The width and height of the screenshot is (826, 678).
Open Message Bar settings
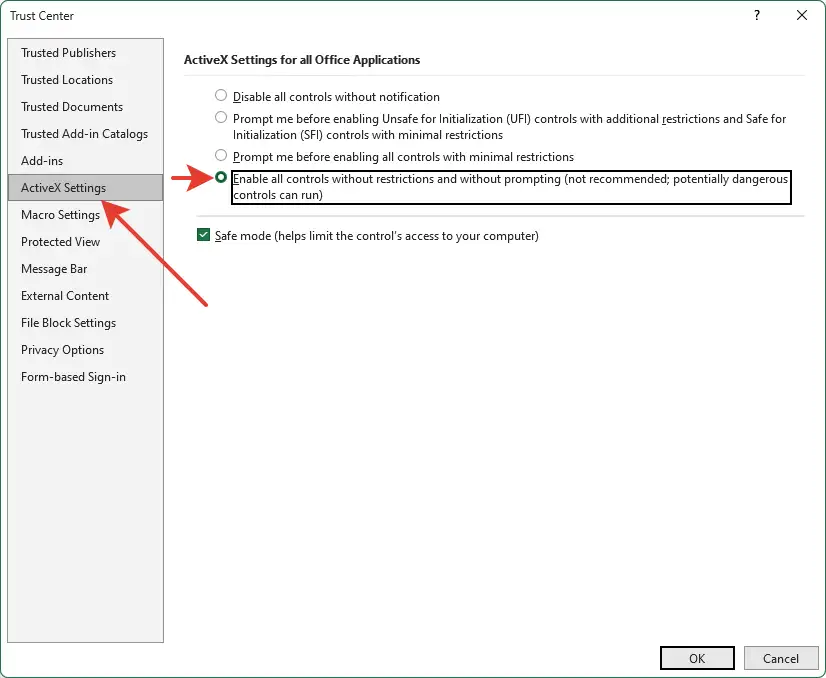pos(53,268)
